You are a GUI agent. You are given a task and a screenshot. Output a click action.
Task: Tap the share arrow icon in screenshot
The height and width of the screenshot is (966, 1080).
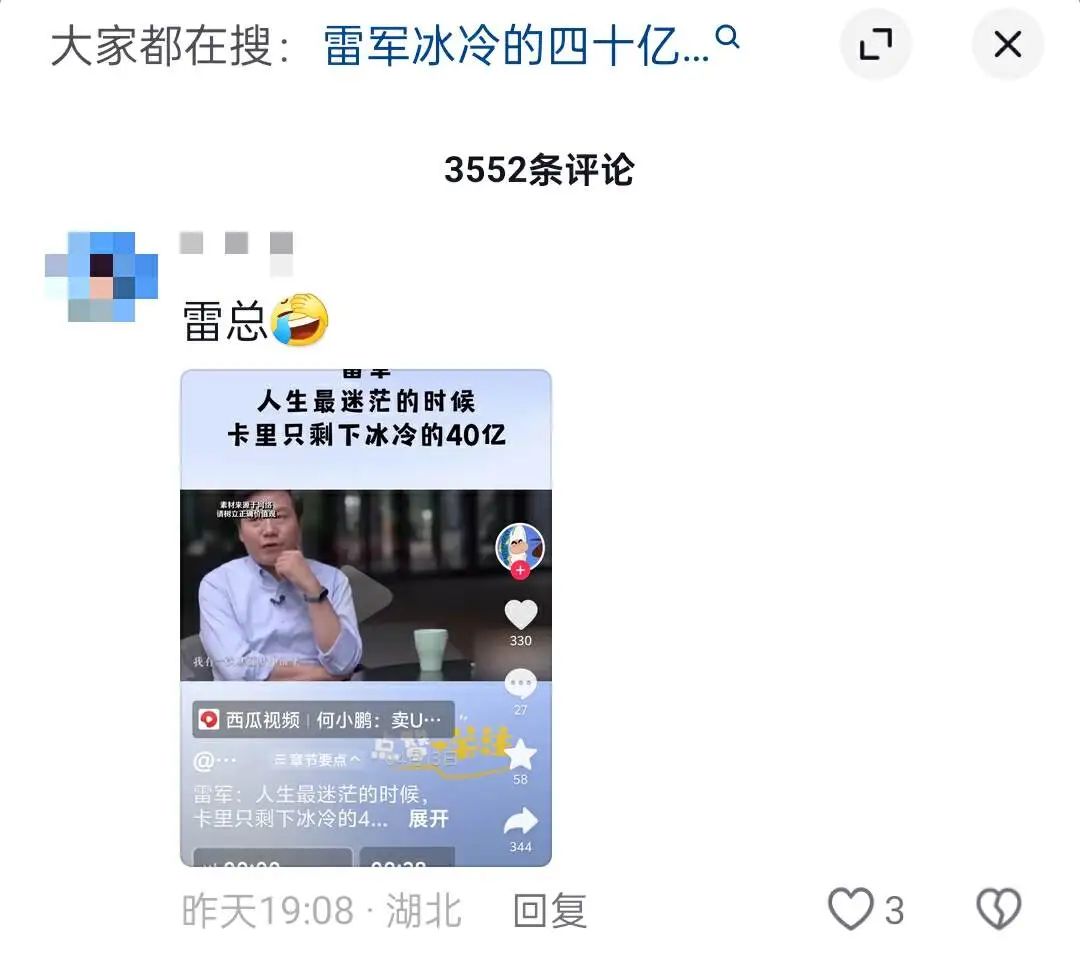[521, 821]
